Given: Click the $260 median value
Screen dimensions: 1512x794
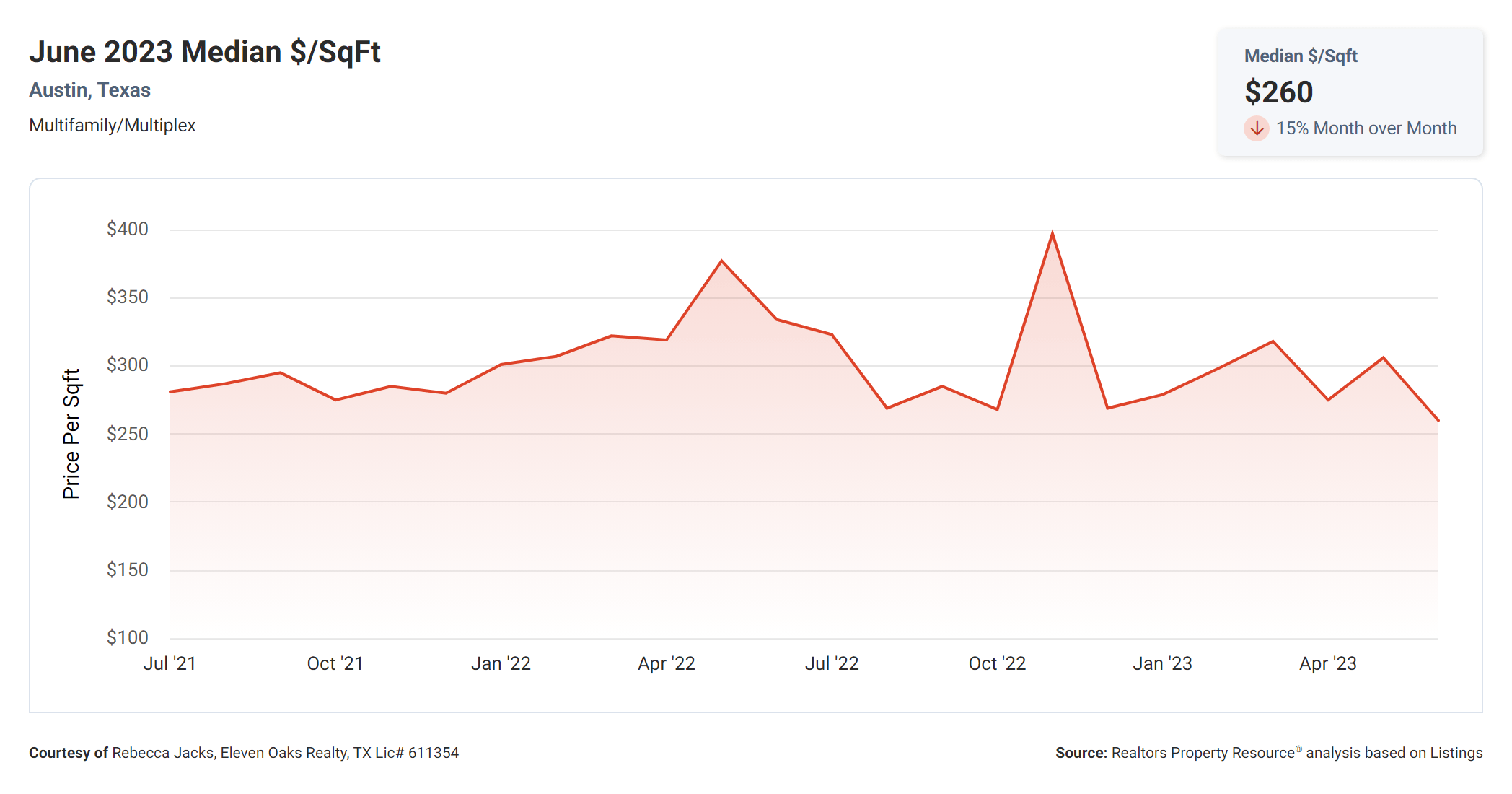Looking at the screenshot, I should 1278,92.
